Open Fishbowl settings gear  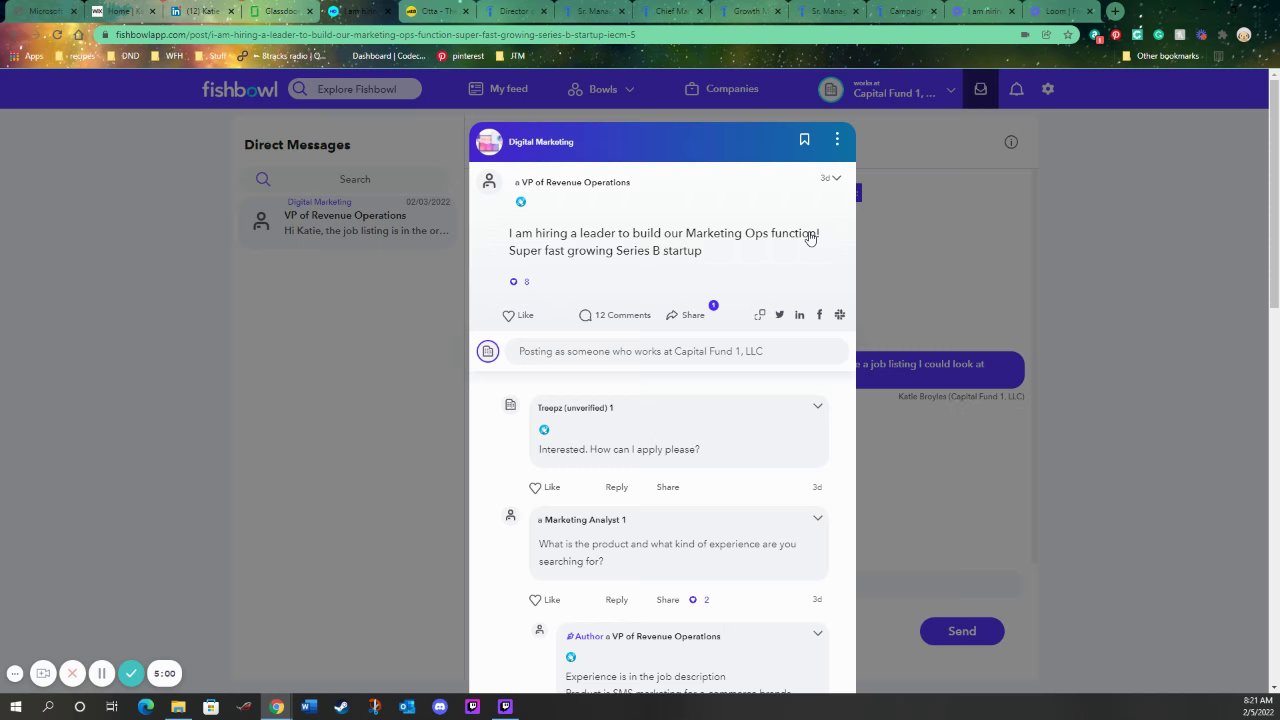click(1048, 89)
